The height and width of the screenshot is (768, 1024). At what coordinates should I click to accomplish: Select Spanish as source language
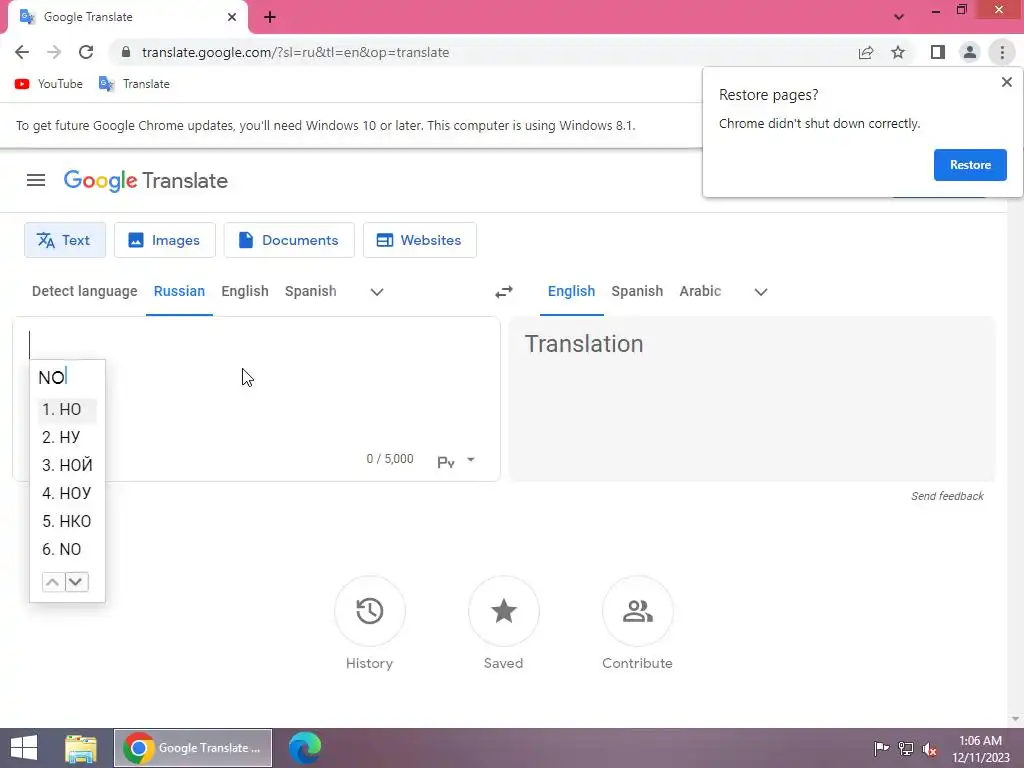pos(311,291)
